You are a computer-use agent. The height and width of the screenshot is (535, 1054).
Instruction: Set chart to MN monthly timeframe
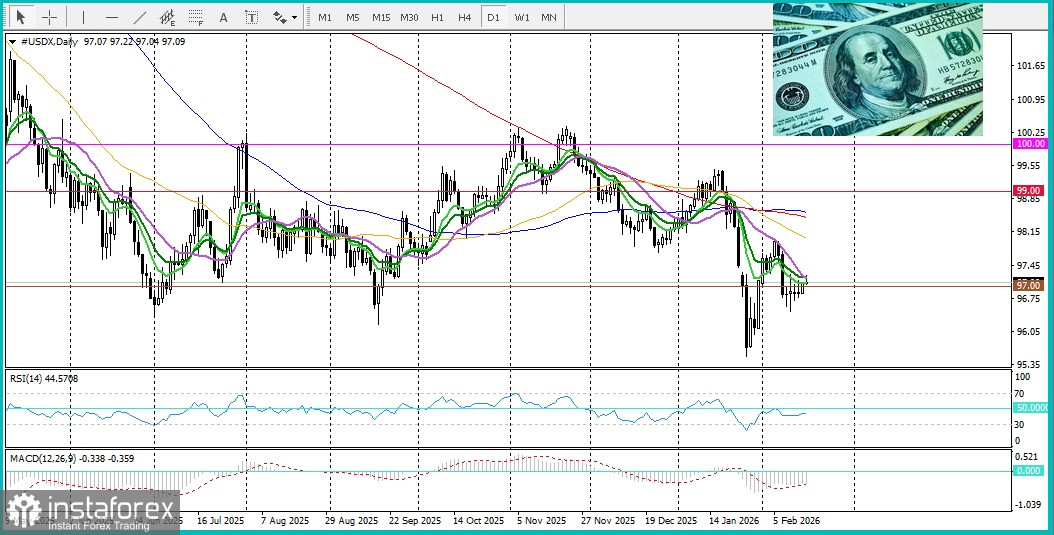(x=549, y=17)
